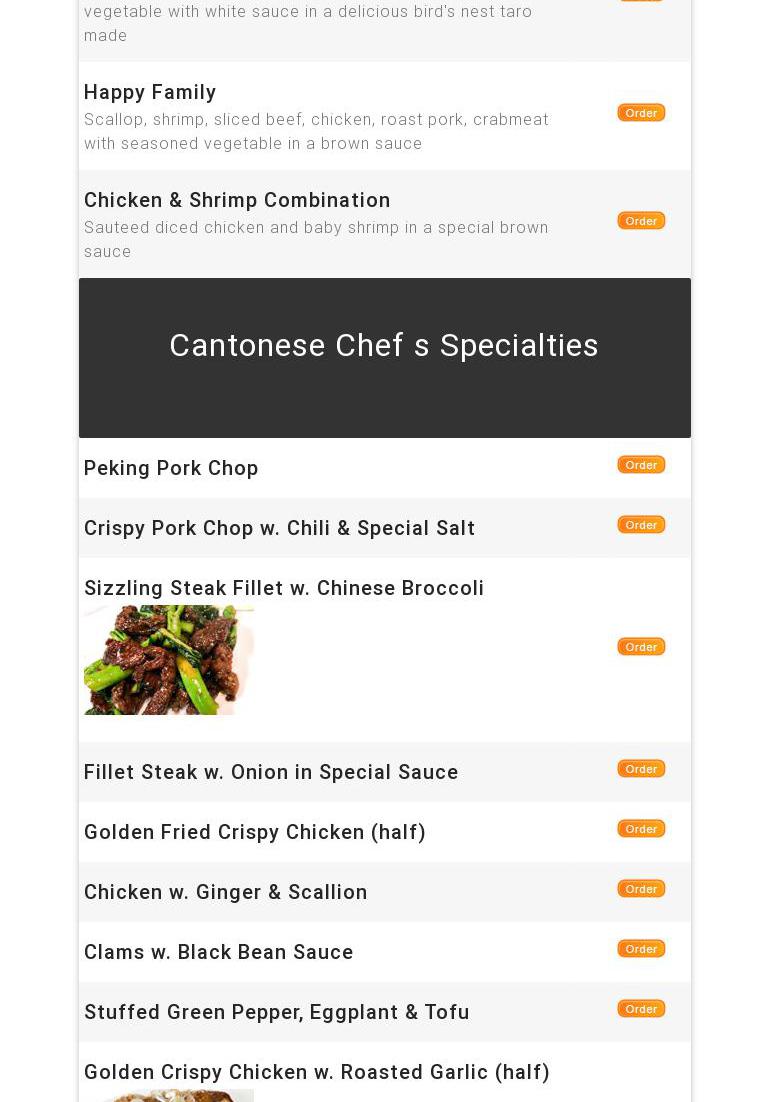Select Stuffed Green Pepper, Eggplant & Tofu title
Image resolution: width=770 pixels, height=1102 pixels.
coord(277,1012)
